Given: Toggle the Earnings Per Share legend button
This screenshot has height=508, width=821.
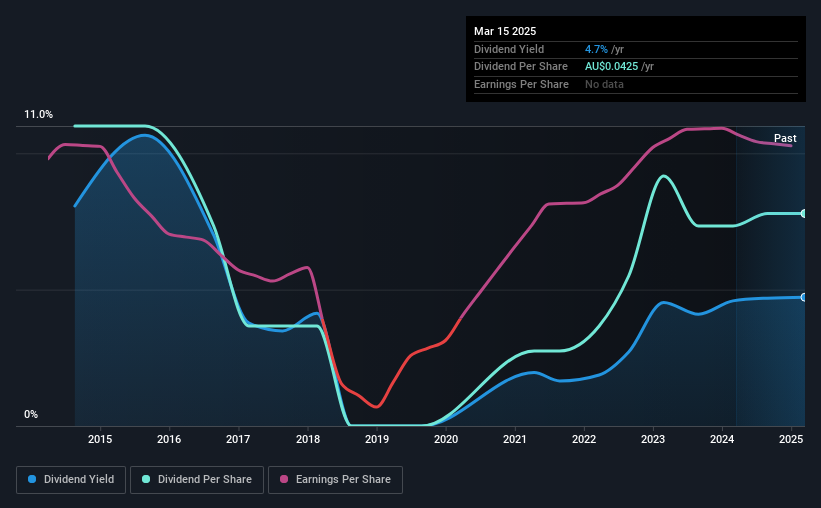Looking at the screenshot, I should tap(335, 480).
